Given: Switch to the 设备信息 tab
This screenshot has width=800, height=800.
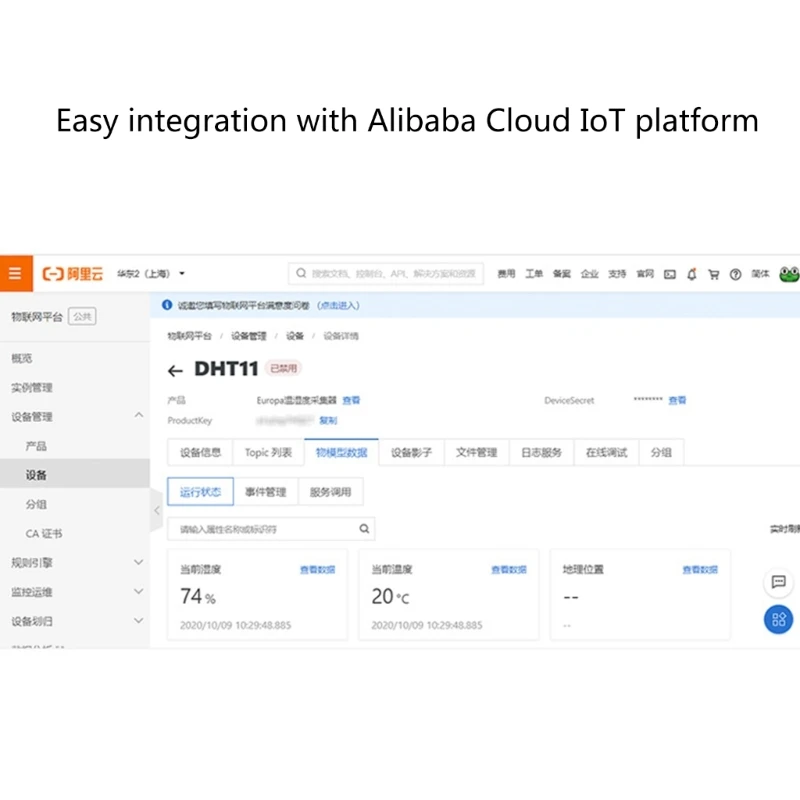Looking at the screenshot, I should click(200, 452).
